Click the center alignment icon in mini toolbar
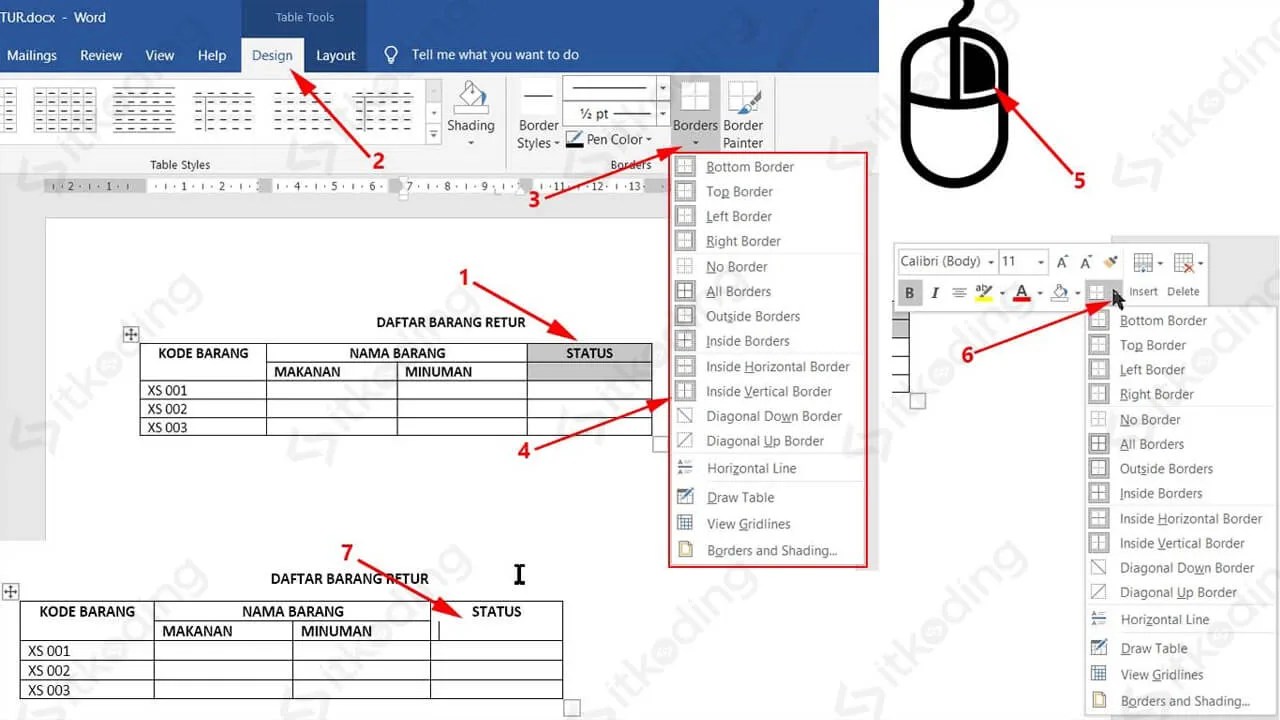This screenshot has width=1280, height=720. coord(959,293)
